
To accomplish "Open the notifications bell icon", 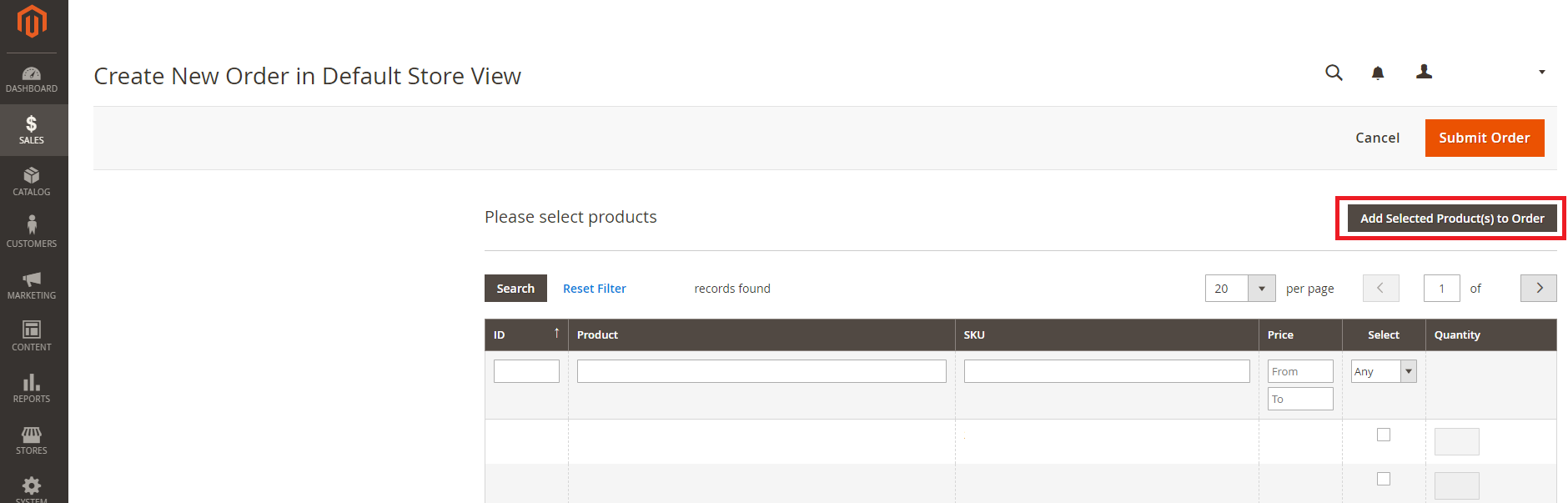I will click(1378, 73).
